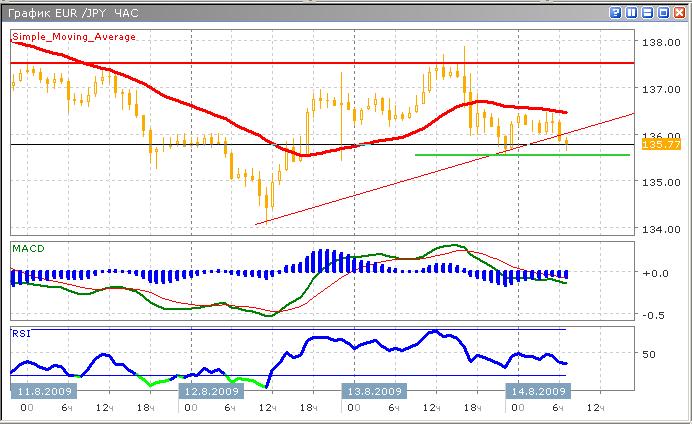The width and height of the screenshot is (692, 424).
Task: Click the horizontal split window icon
Action: [647, 13]
